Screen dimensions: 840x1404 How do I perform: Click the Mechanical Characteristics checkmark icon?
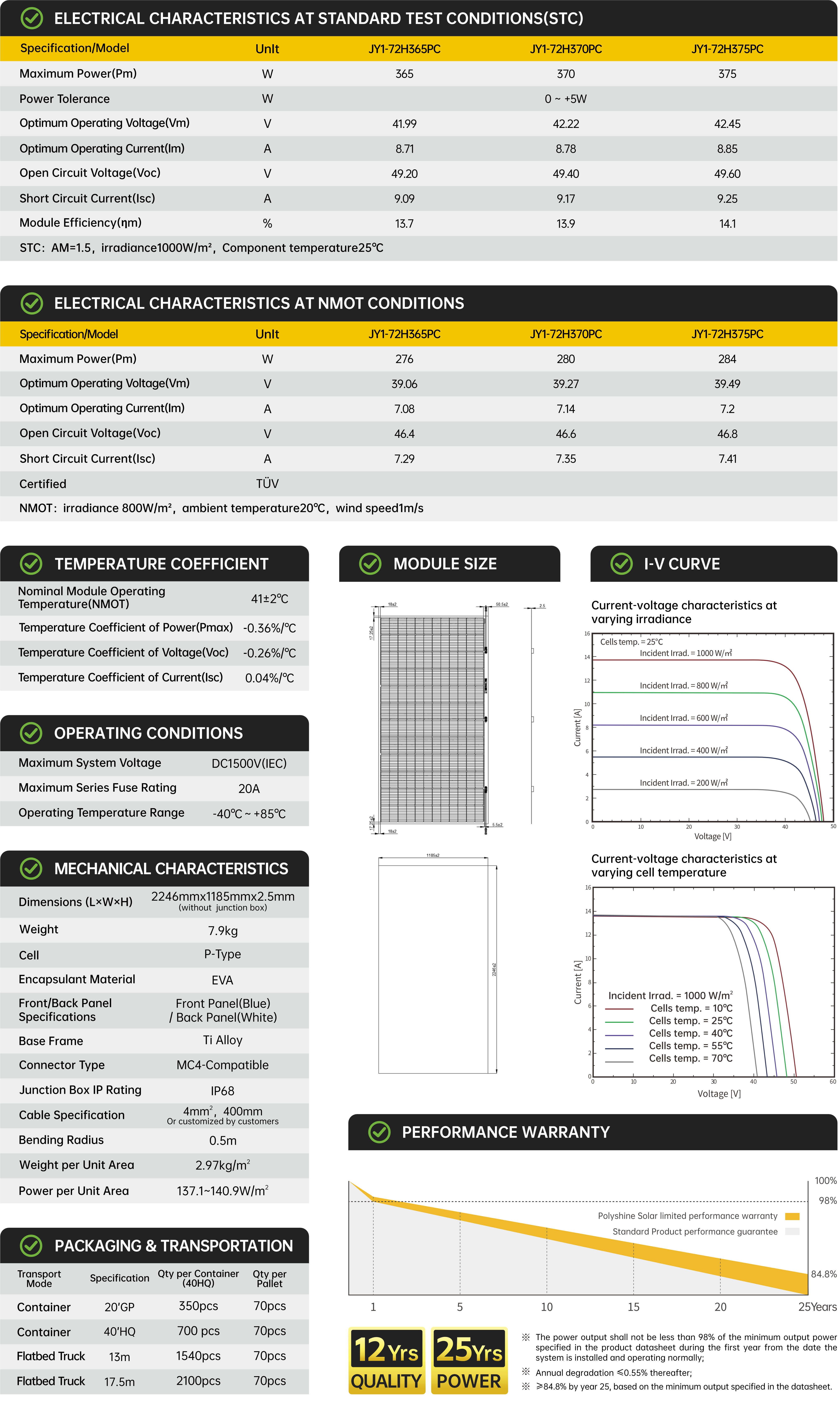point(31,869)
